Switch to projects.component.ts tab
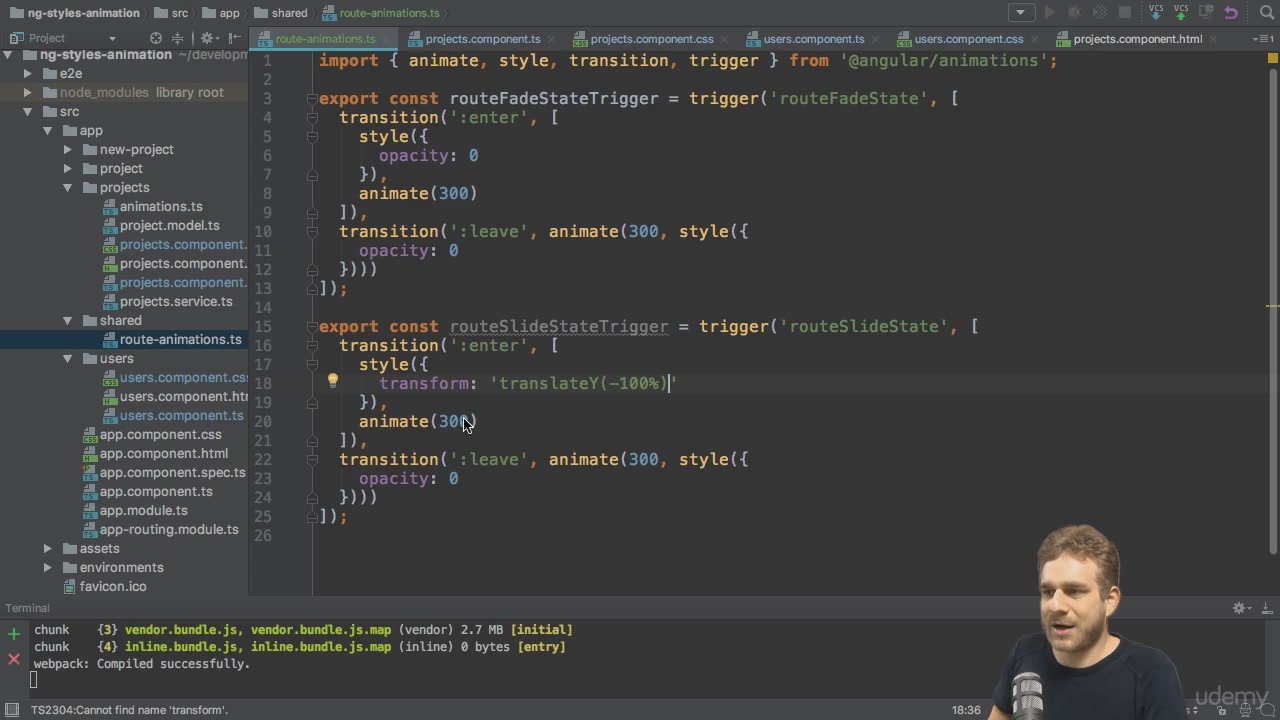 [482, 39]
